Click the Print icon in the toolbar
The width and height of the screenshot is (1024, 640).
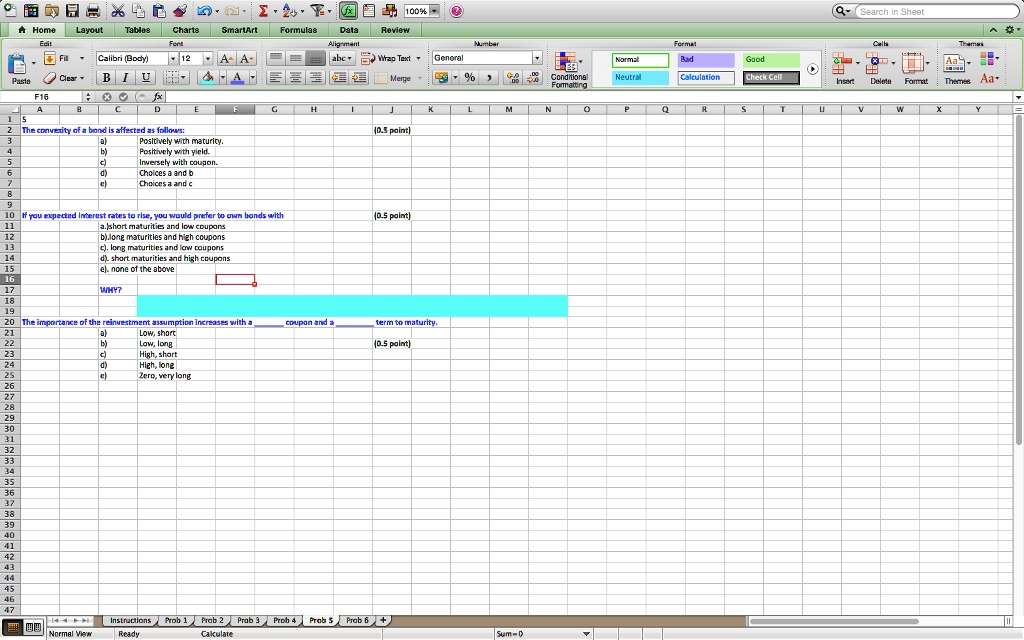[x=92, y=11]
